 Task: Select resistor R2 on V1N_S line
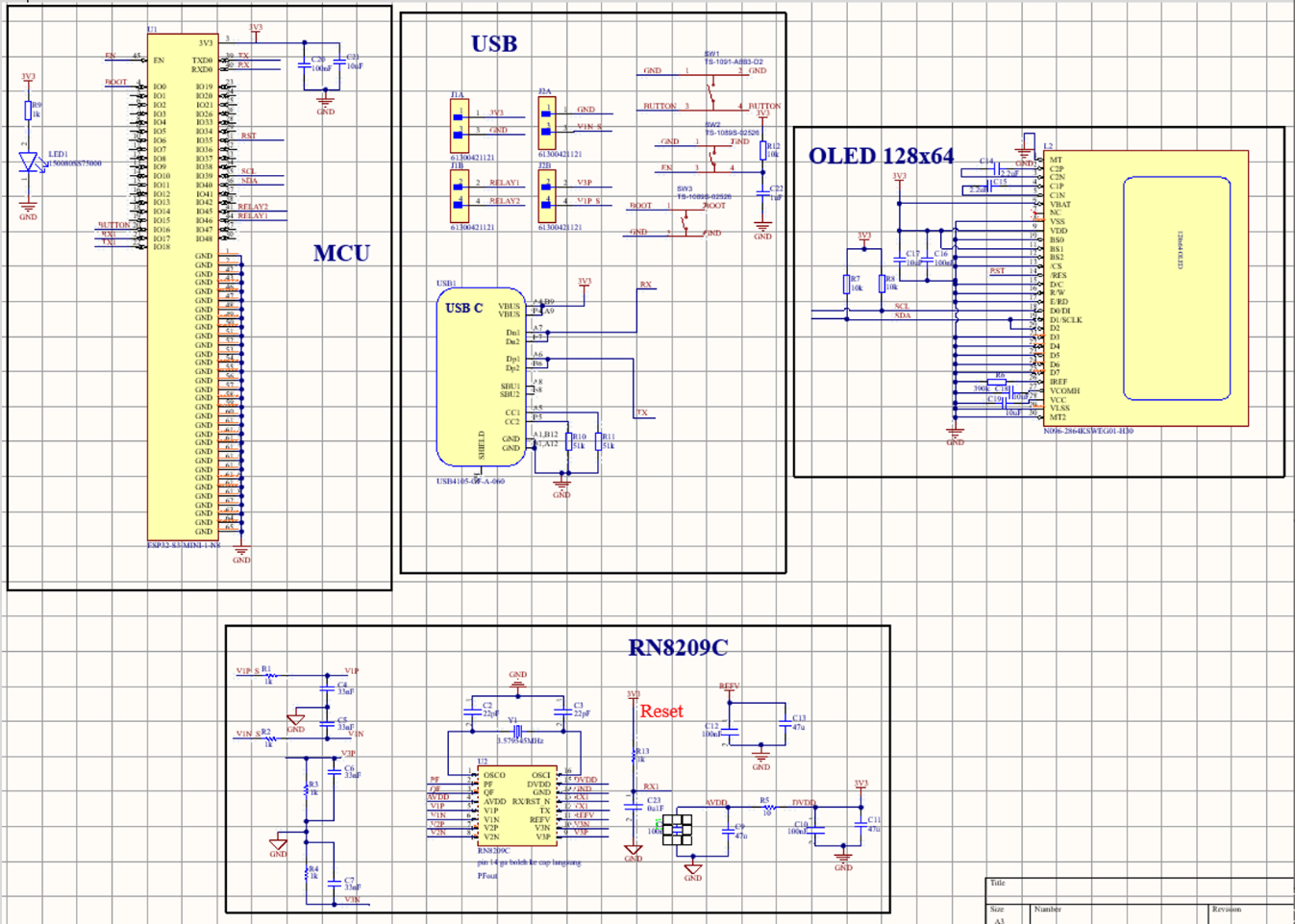(x=270, y=738)
